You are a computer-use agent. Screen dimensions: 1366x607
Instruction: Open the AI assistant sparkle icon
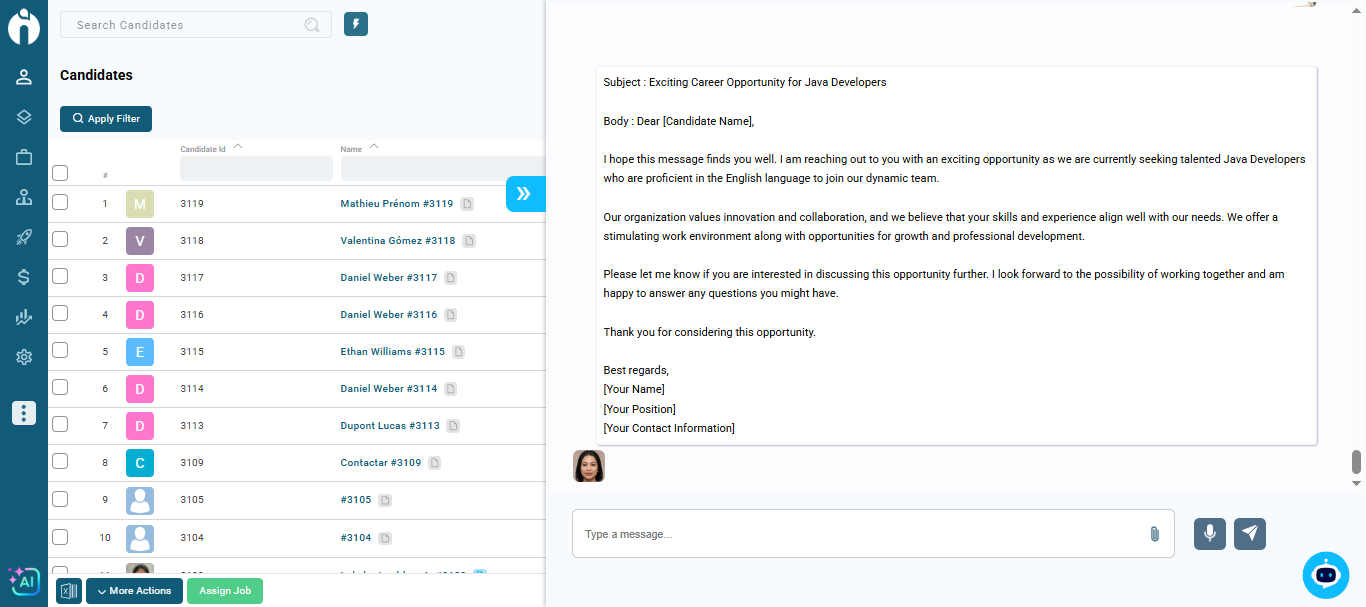tap(23, 581)
